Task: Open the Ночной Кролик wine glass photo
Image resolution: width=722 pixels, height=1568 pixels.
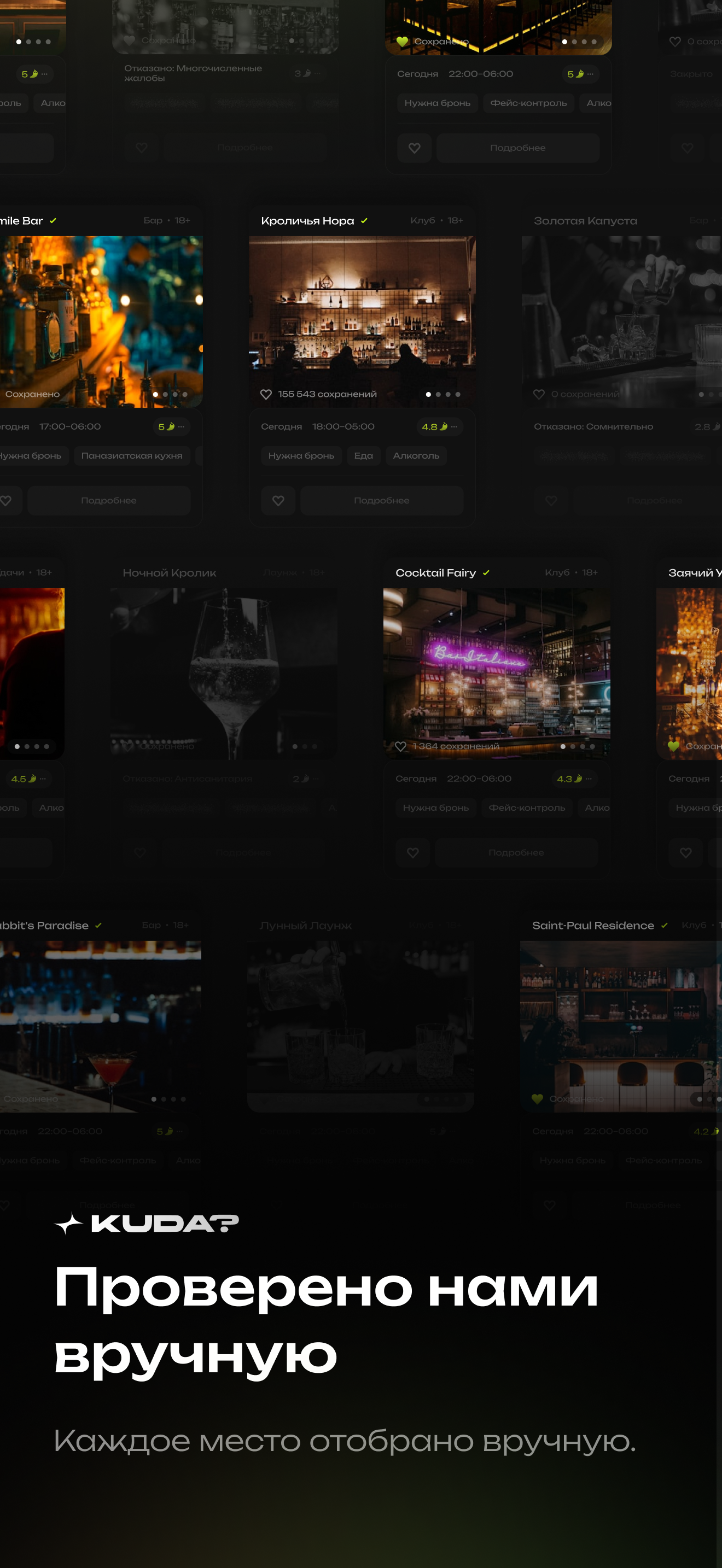Action: (224, 673)
